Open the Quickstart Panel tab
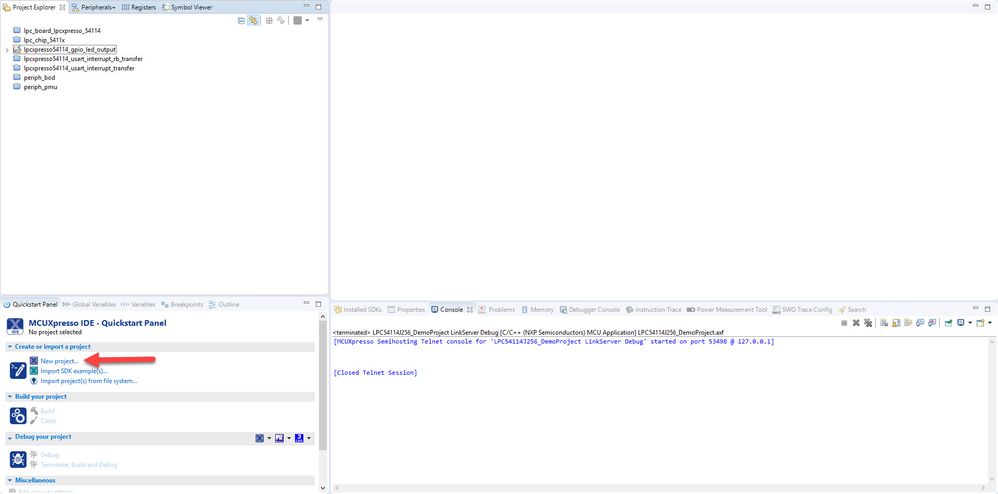Image resolution: width=998 pixels, height=494 pixels. [31, 304]
